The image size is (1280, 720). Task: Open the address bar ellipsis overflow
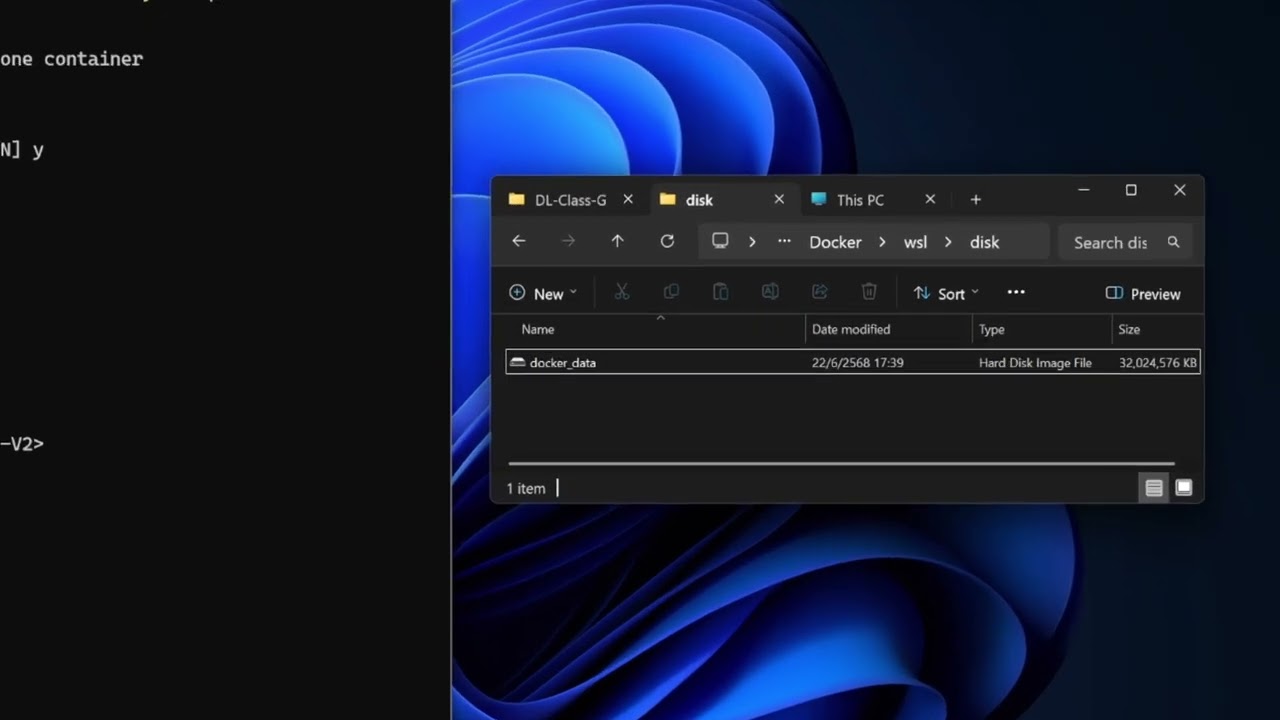click(784, 241)
